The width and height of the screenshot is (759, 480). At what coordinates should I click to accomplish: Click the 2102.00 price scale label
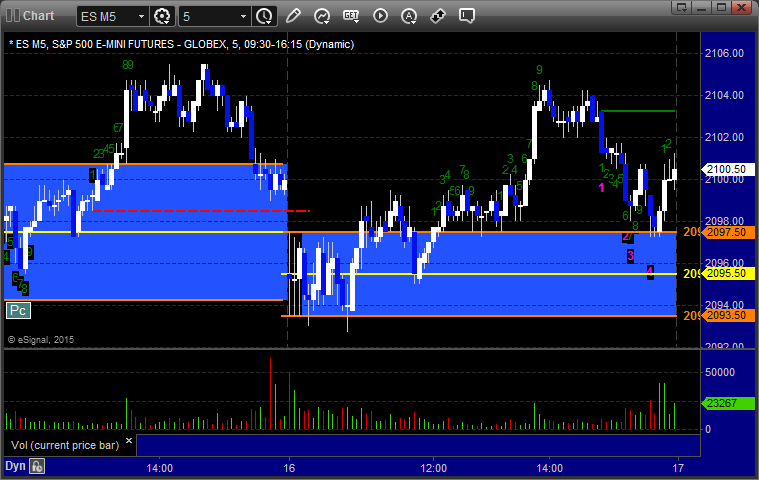coord(724,137)
